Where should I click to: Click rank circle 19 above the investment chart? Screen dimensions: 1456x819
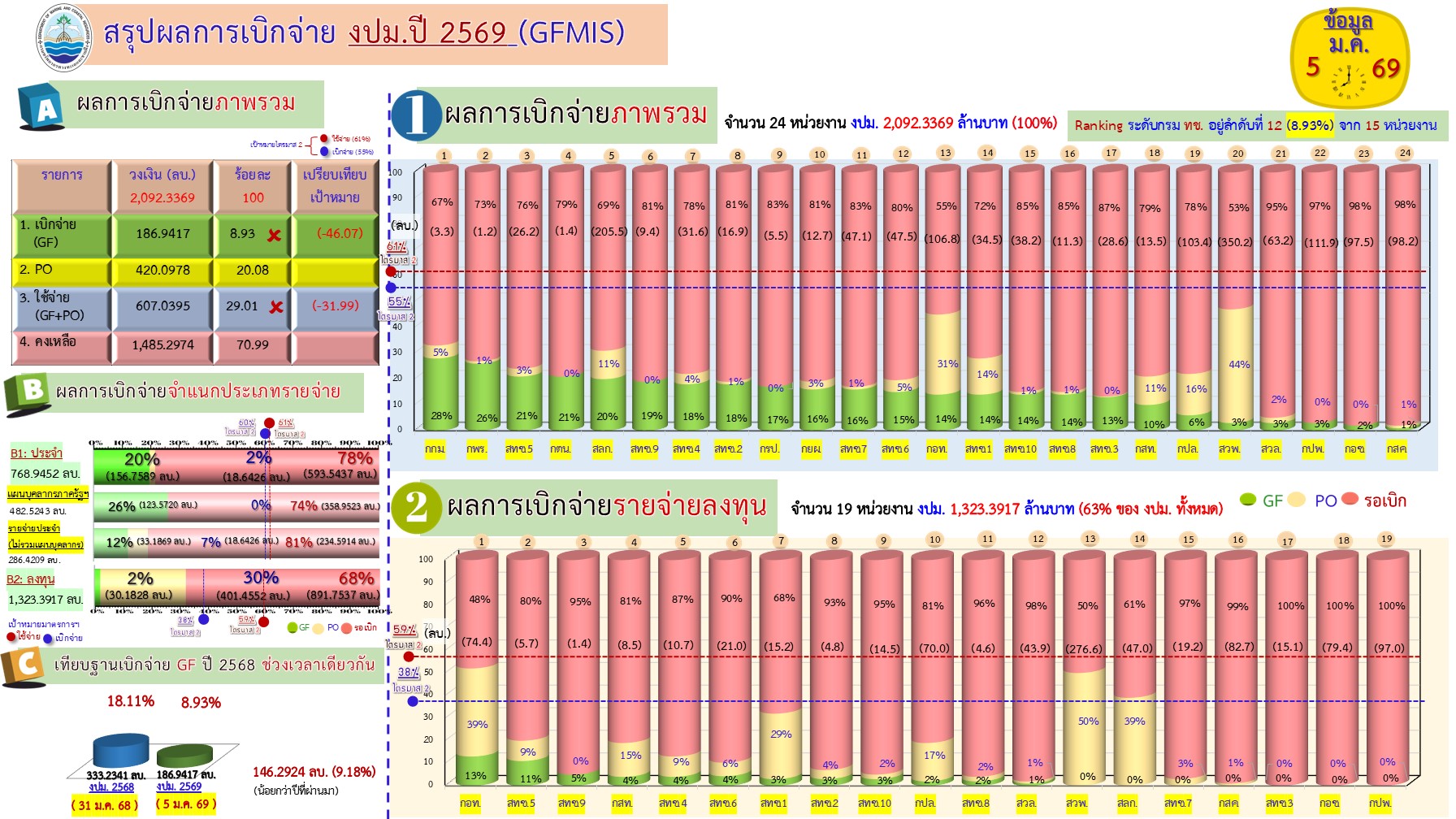pos(1386,539)
